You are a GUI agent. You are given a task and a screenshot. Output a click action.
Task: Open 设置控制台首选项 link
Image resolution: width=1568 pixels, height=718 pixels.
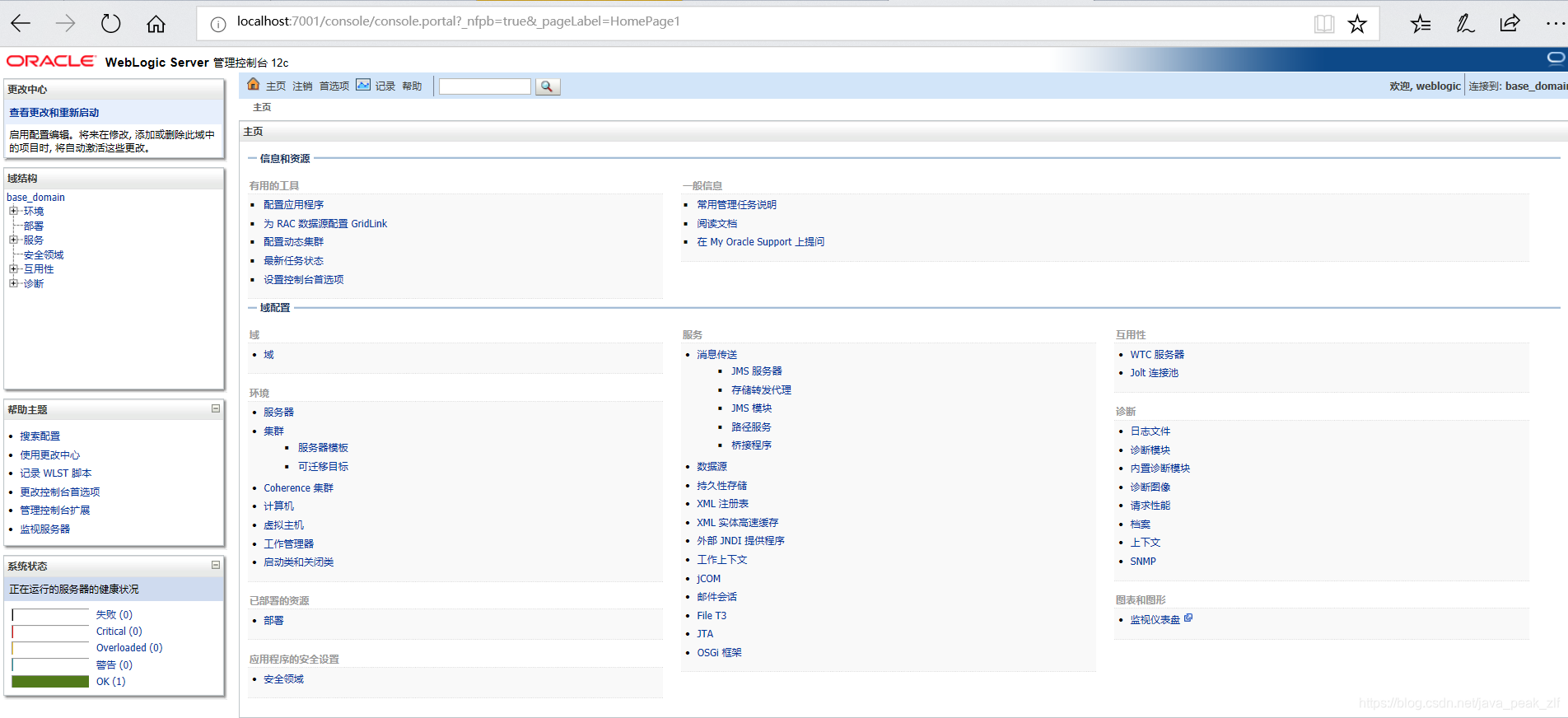coord(304,279)
